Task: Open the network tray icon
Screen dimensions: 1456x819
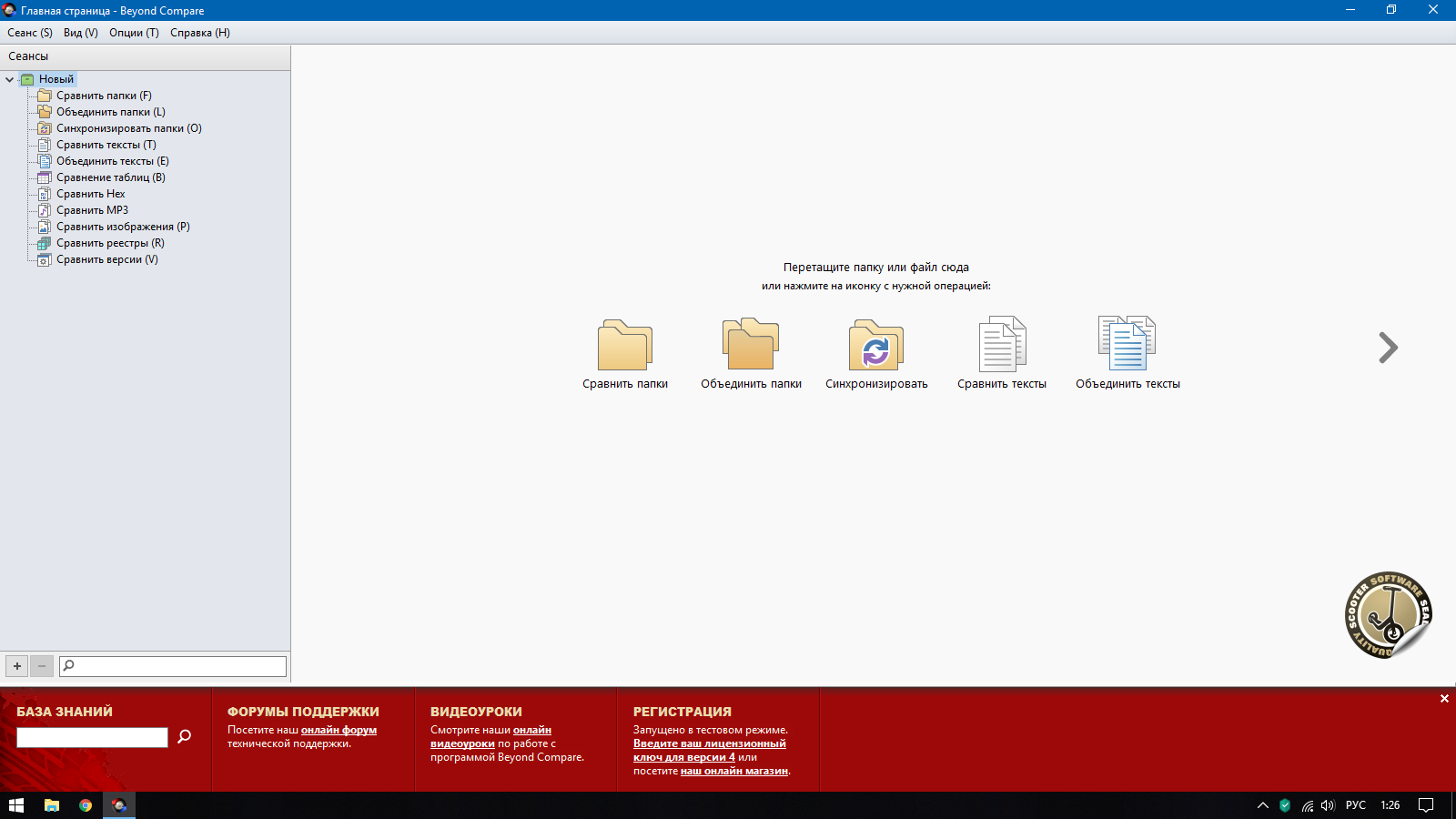Action: point(1307,805)
